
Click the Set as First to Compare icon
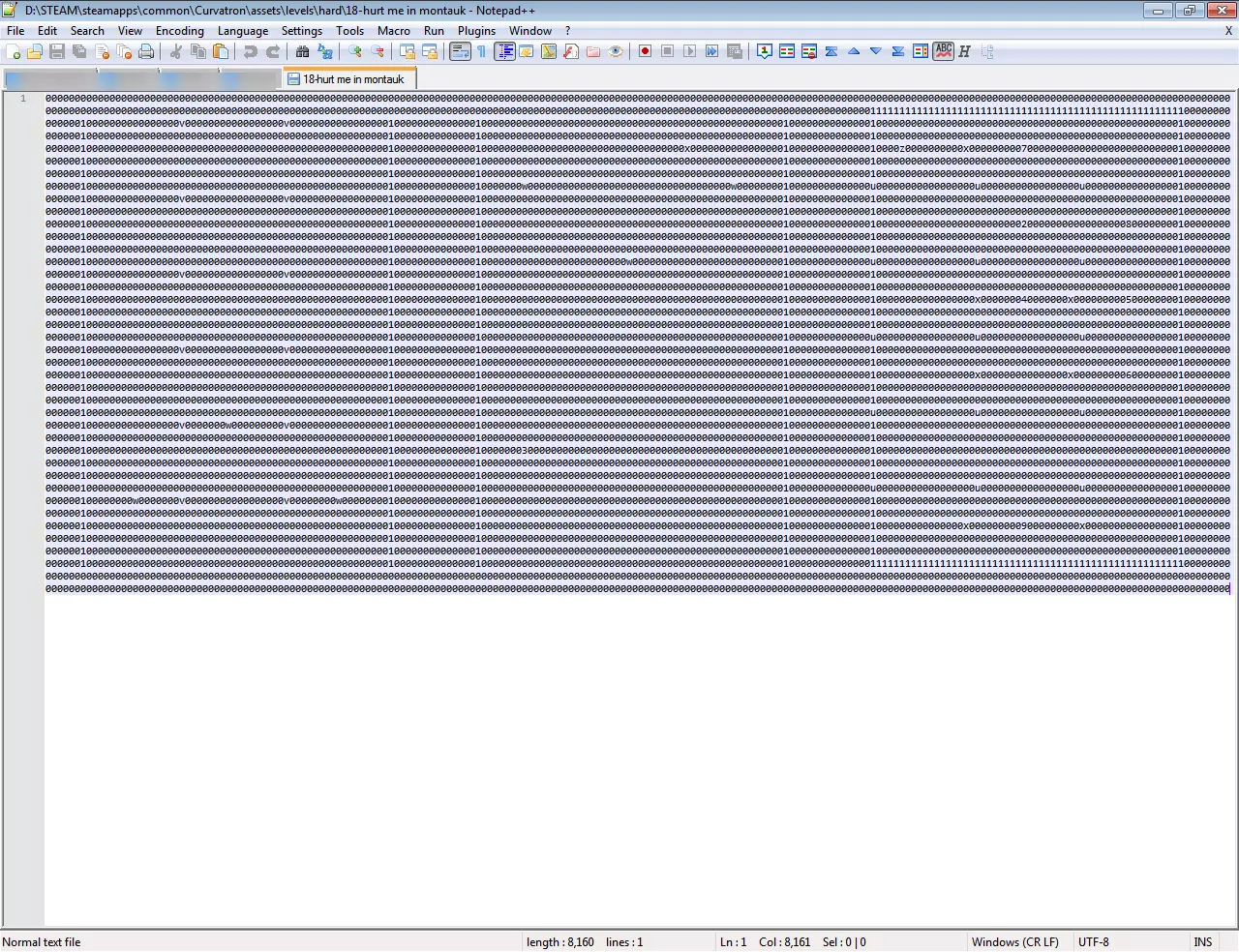pos(765,51)
